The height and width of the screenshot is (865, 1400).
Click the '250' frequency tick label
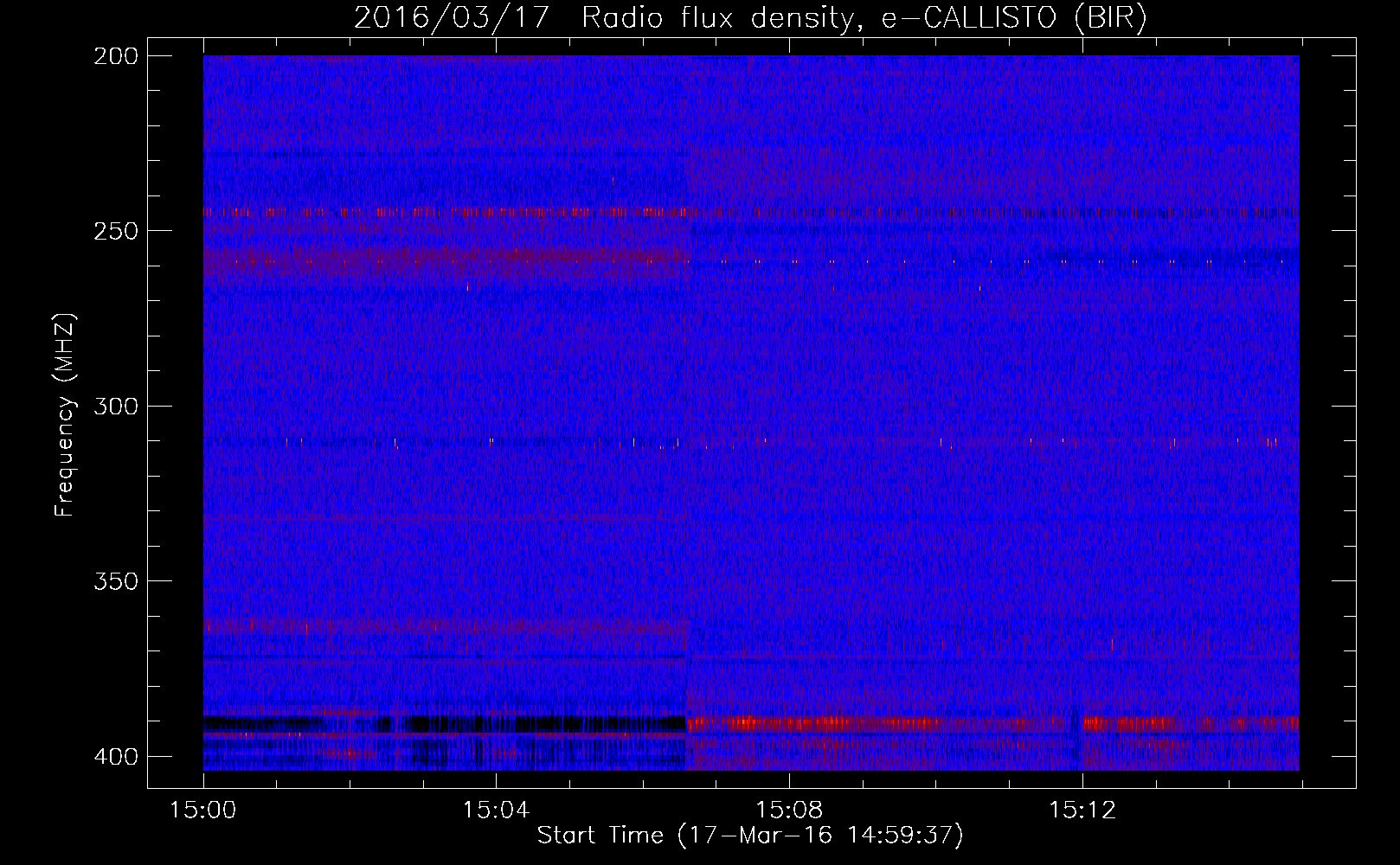[x=116, y=231]
